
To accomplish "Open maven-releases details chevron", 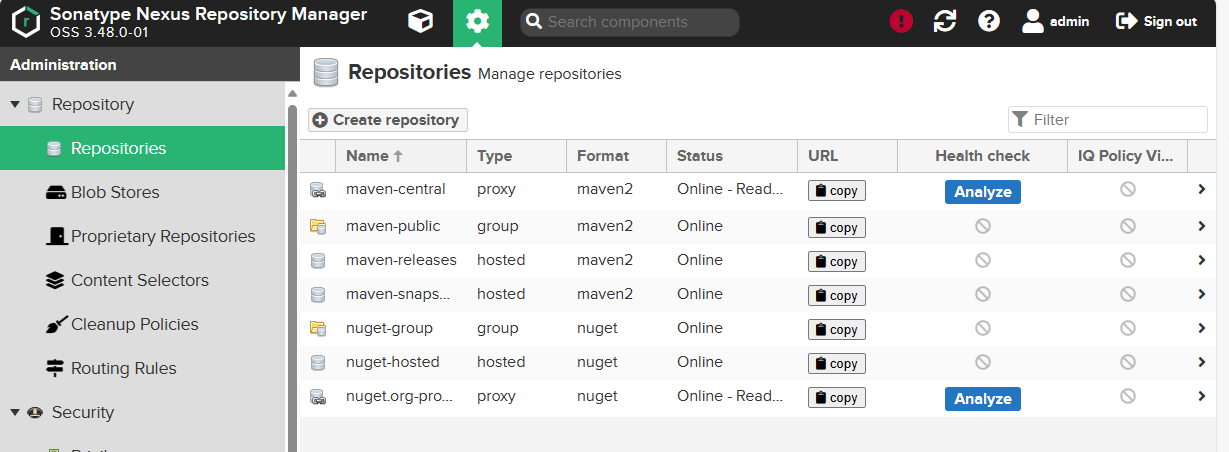I will click(1202, 260).
